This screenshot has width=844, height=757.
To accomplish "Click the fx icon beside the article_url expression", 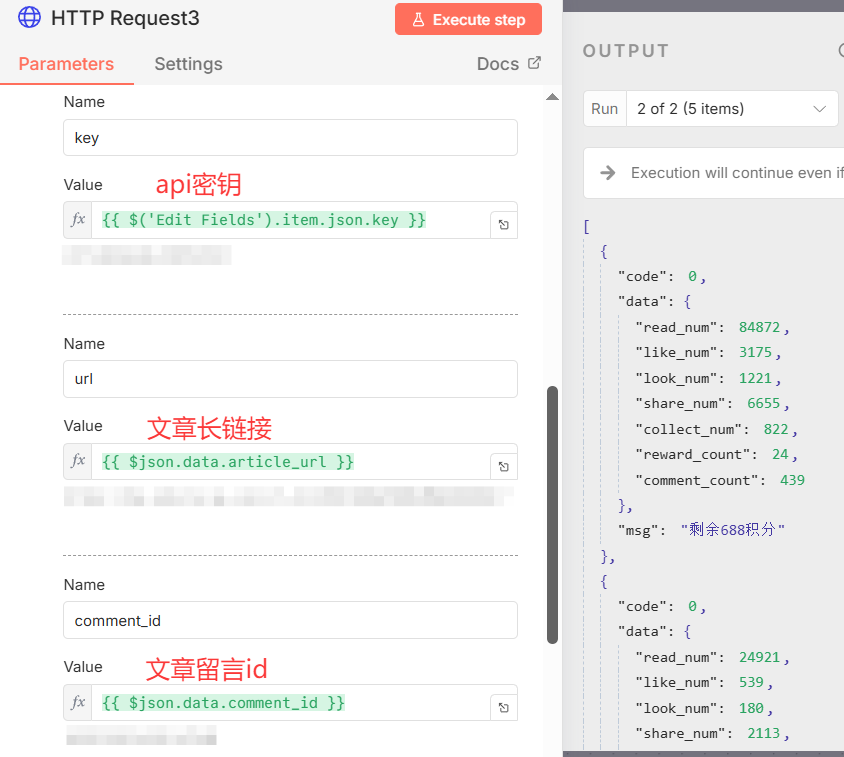I will pos(79,461).
